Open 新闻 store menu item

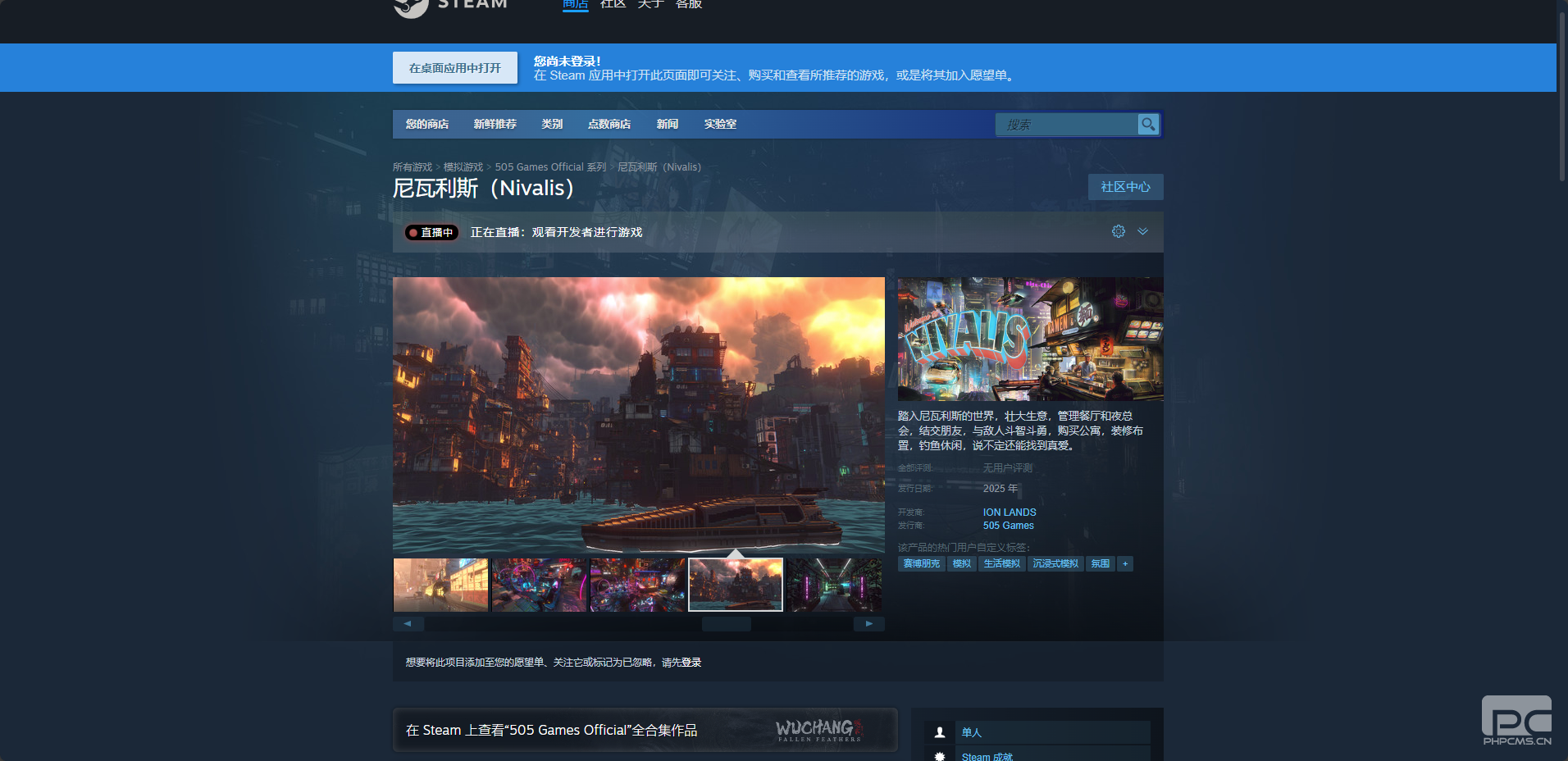[x=668, y=124]
